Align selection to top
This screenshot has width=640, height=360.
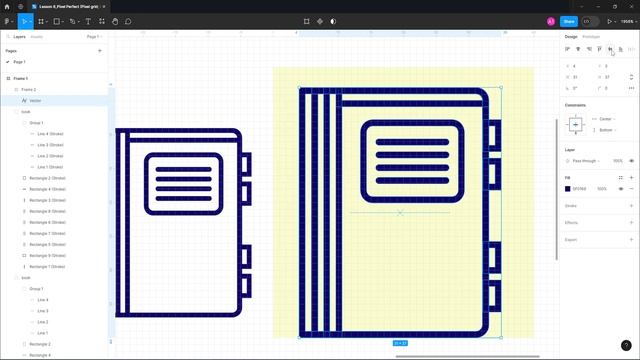click(x=600, y=49)
